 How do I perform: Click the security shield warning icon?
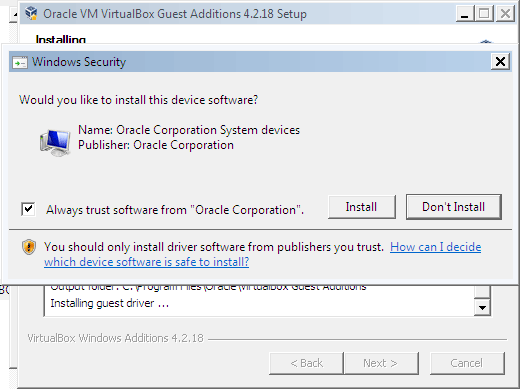pyautogui.click(x=29, y=247)
